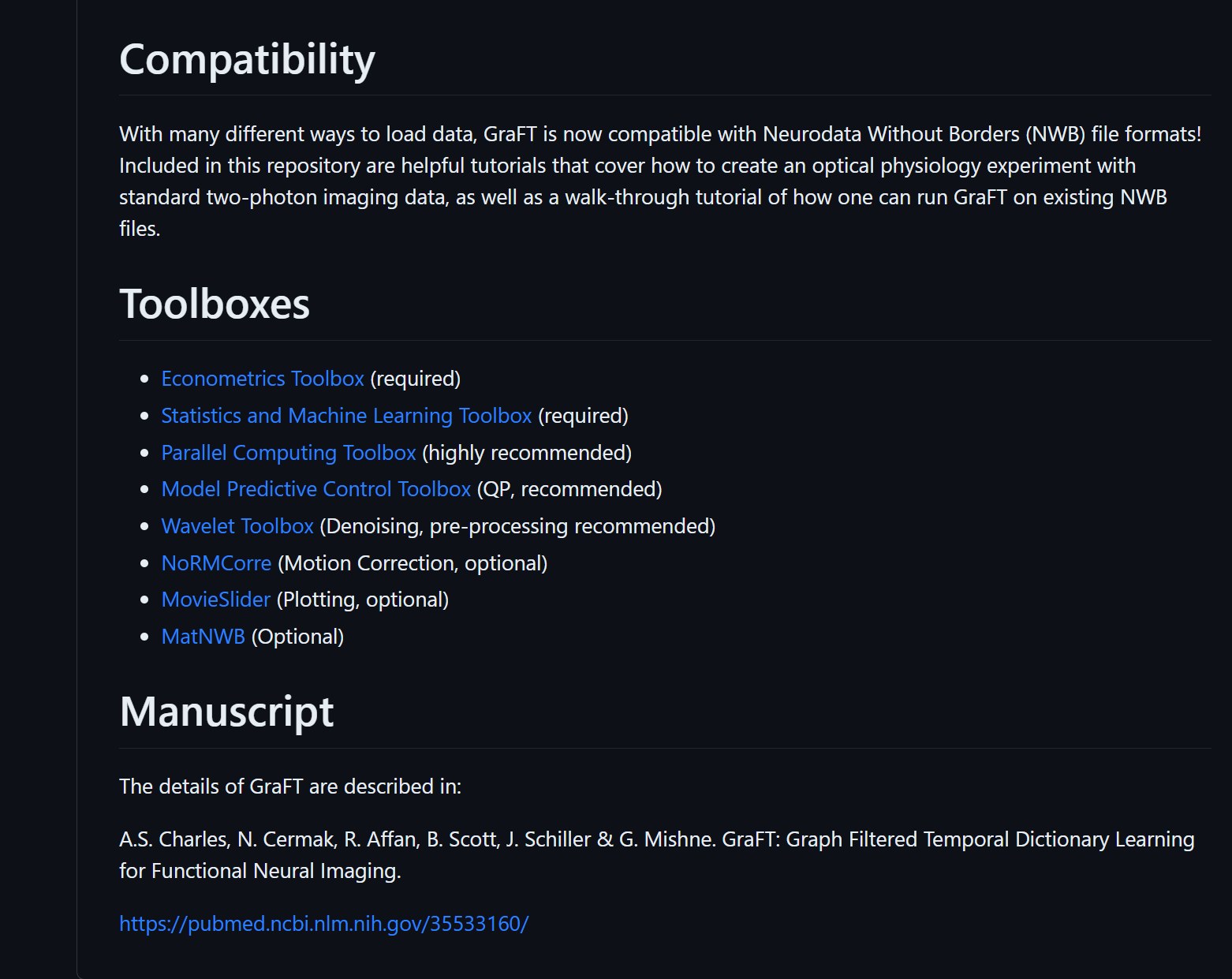The width and height of the screenshot is (1232, 979).
Task: Click the Toolboxes heading
Action: (215, 304)
